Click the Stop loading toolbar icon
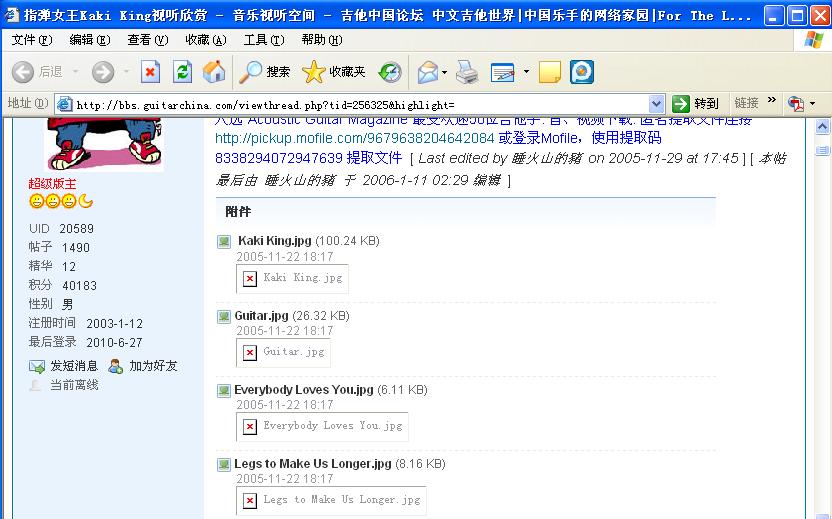The height and width of the screenshot is (519, 832). [x=150, y=72]
